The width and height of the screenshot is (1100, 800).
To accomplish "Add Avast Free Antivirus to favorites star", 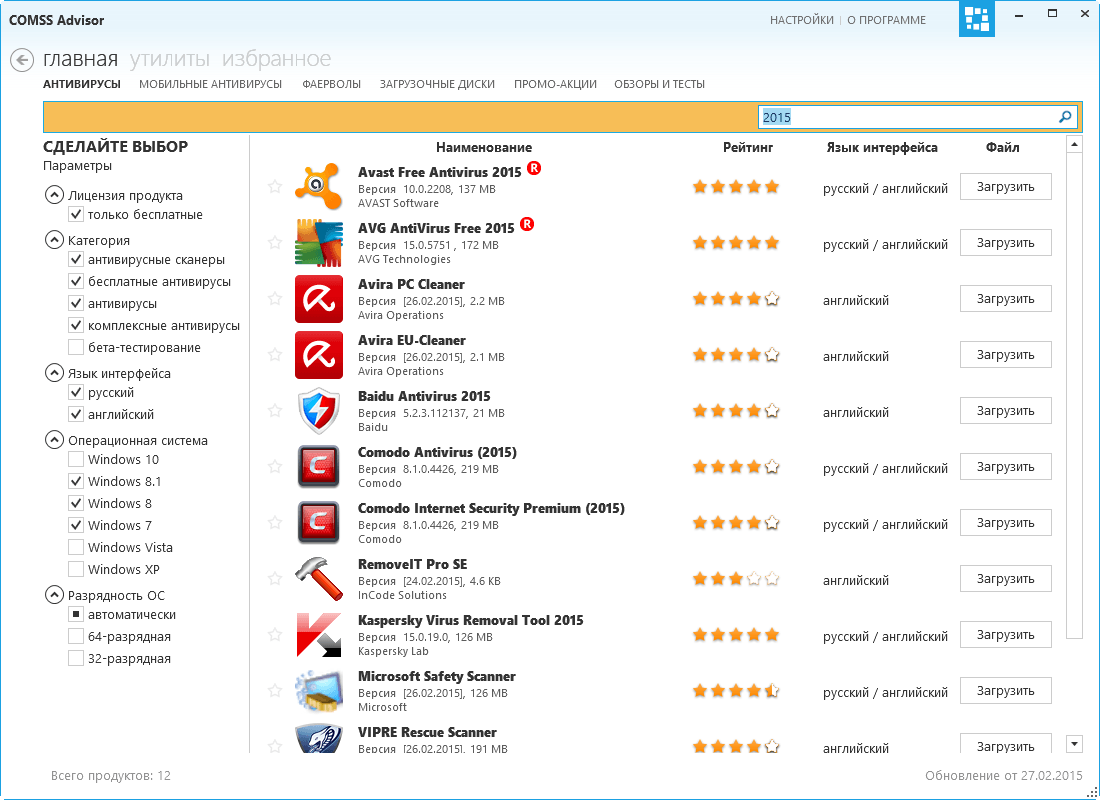I will pos(274,186).
